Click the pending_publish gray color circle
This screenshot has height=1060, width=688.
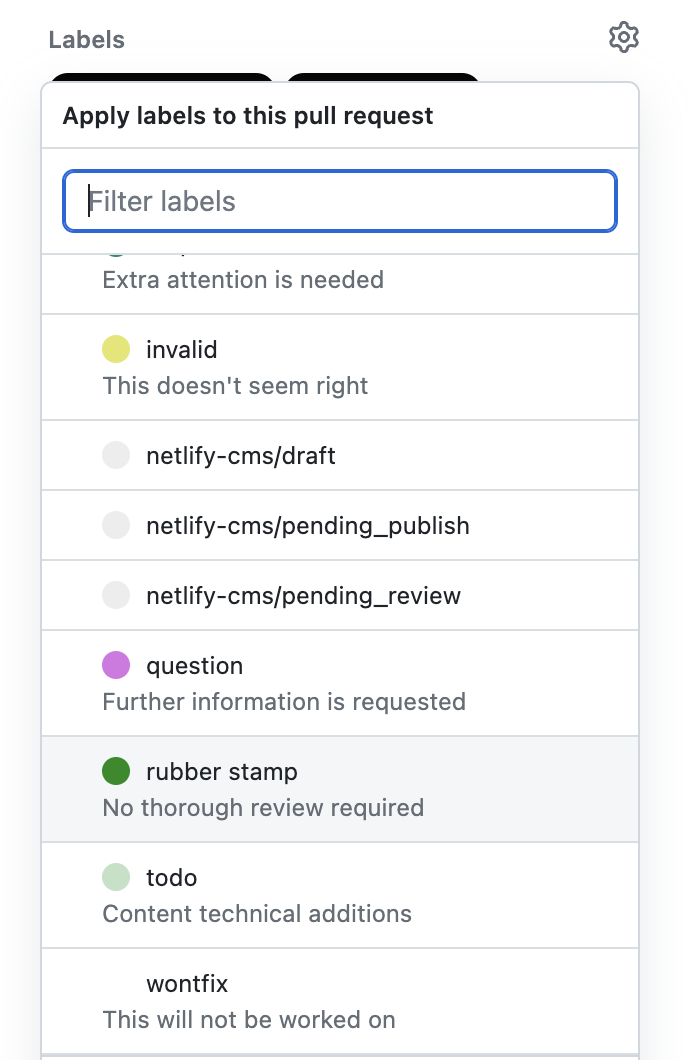click(x=116, y=526)
